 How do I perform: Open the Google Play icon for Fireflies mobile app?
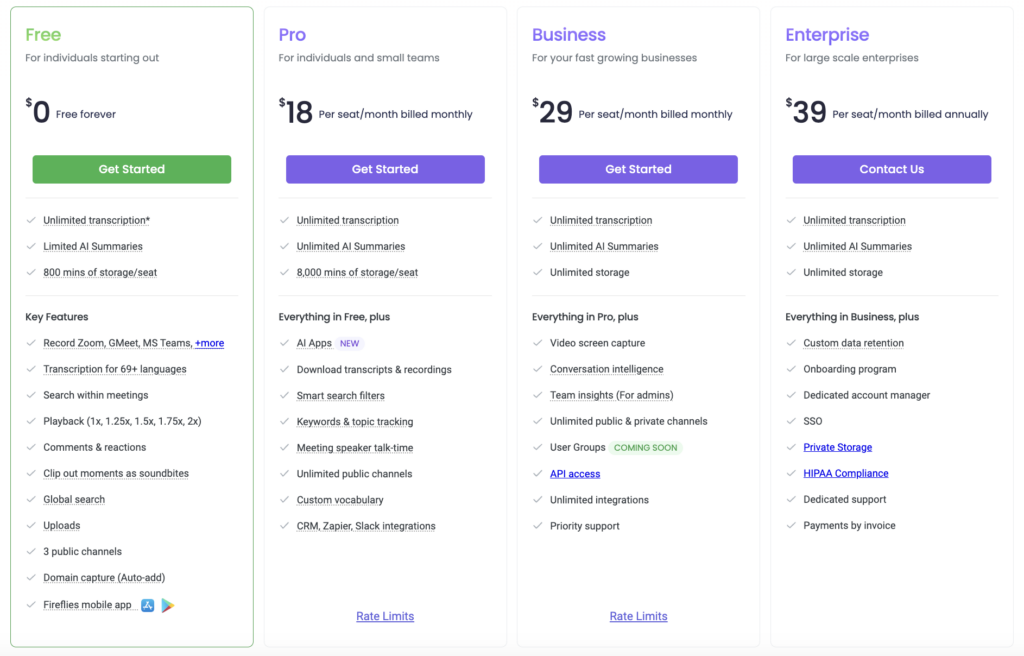(x=168, y=605)
